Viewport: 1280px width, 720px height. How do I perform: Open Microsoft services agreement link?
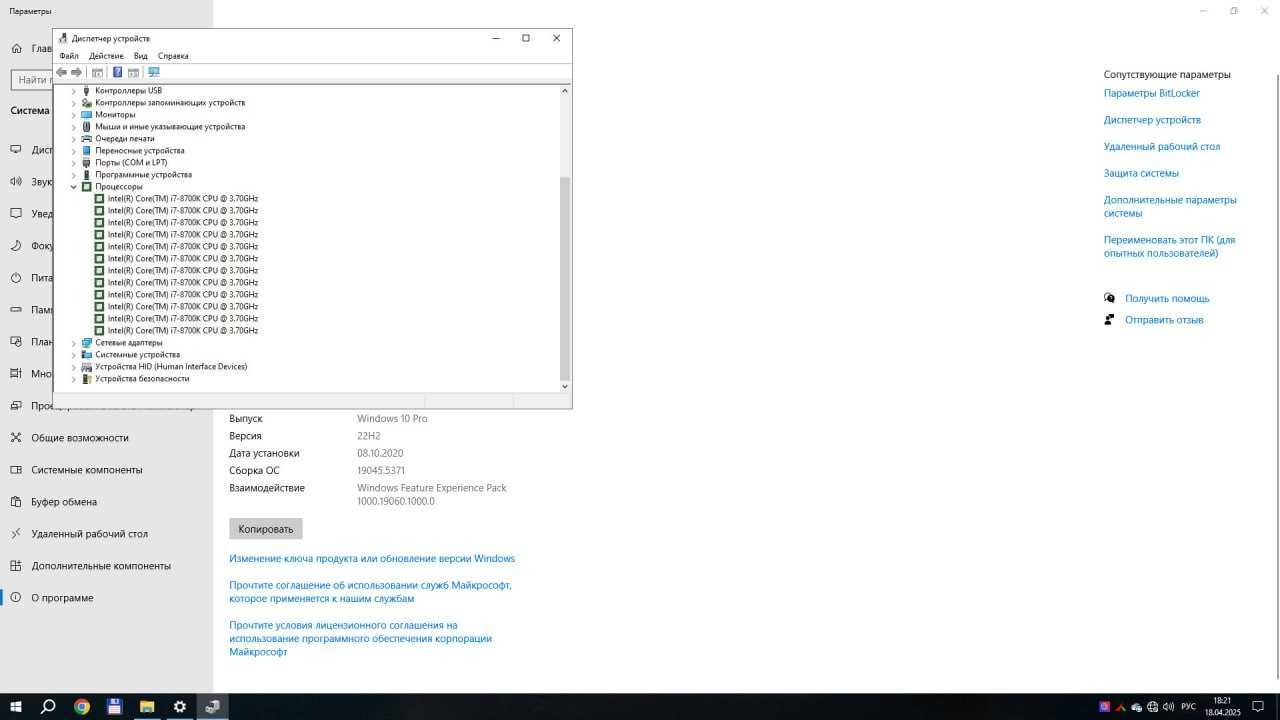[370, 592]
